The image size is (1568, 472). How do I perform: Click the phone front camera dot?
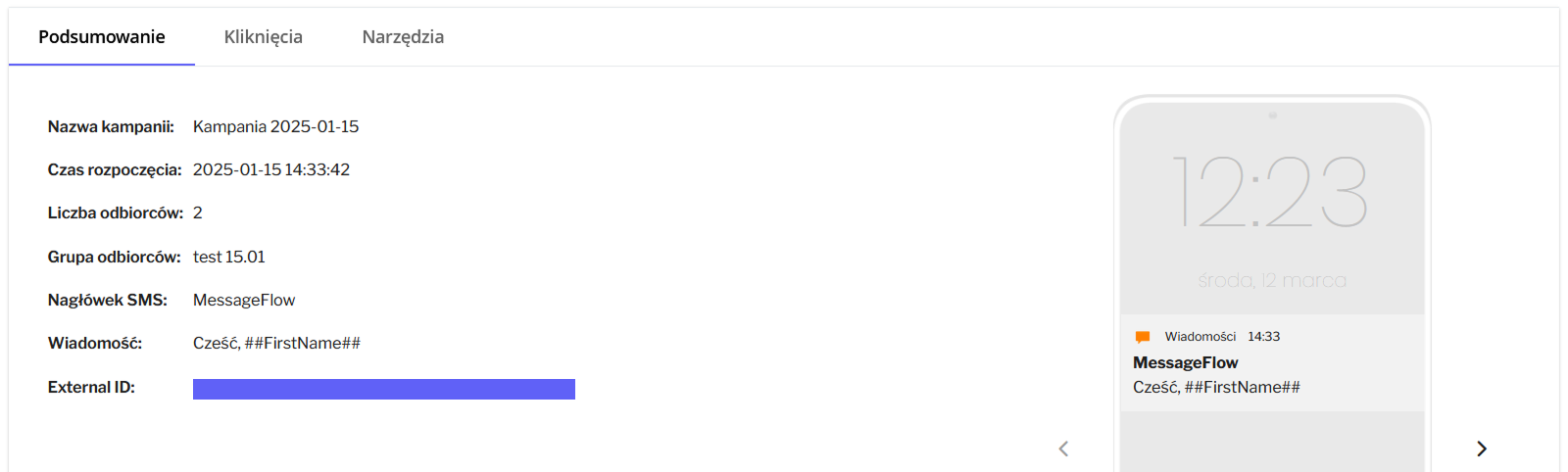point(1272,116)
